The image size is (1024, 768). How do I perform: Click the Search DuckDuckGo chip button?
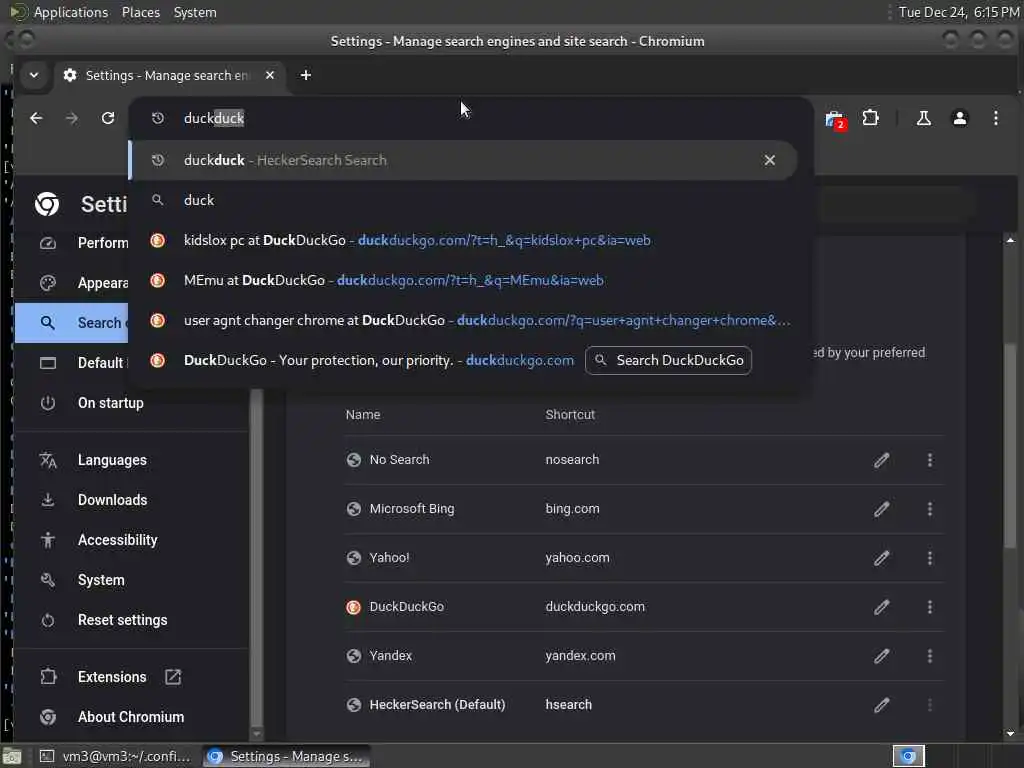point(668,360)
